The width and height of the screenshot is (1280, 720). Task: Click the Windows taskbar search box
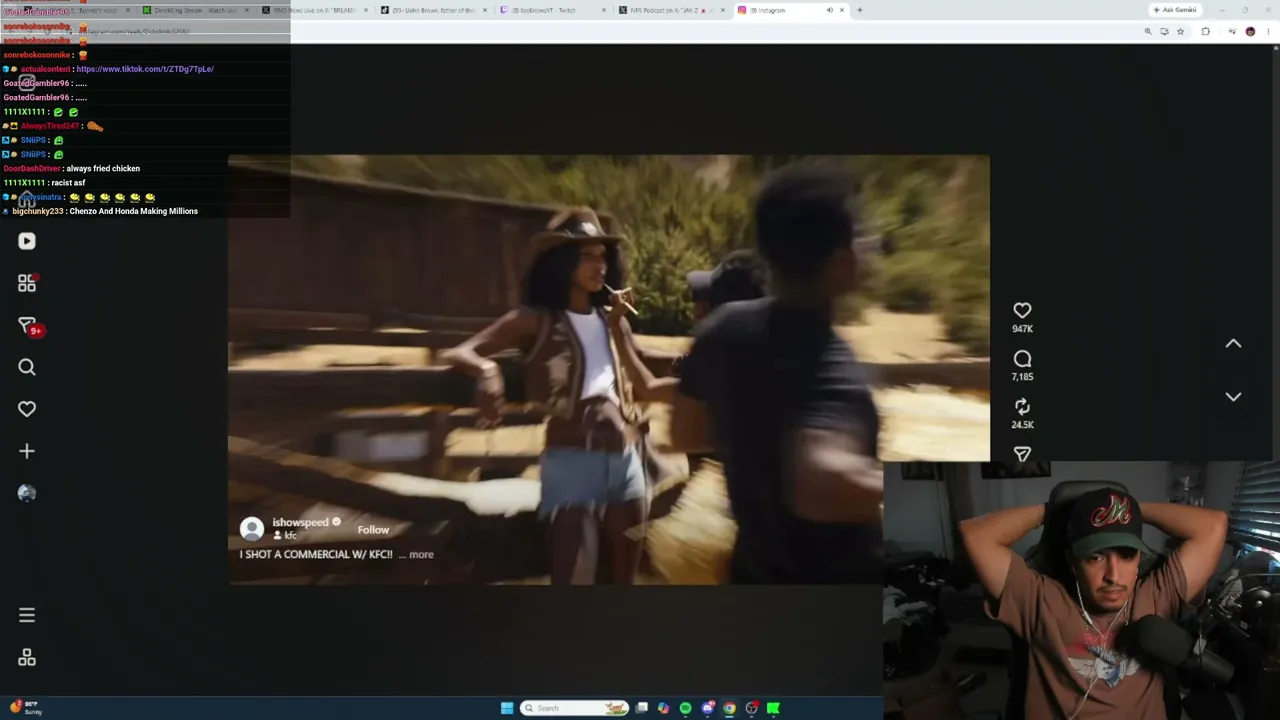pyautogui.click(x=575, y=708)
